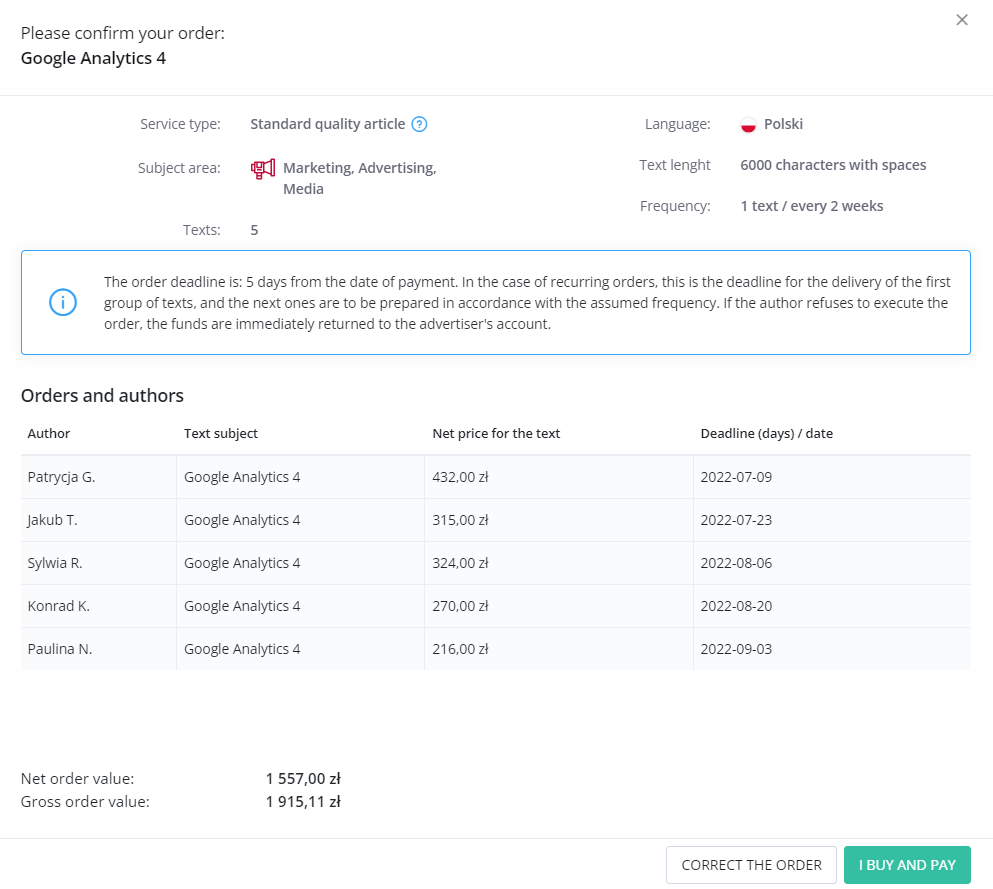This screenshot has height=889, width=993.
Task: Click the Gross order value label
Action: 85,802
